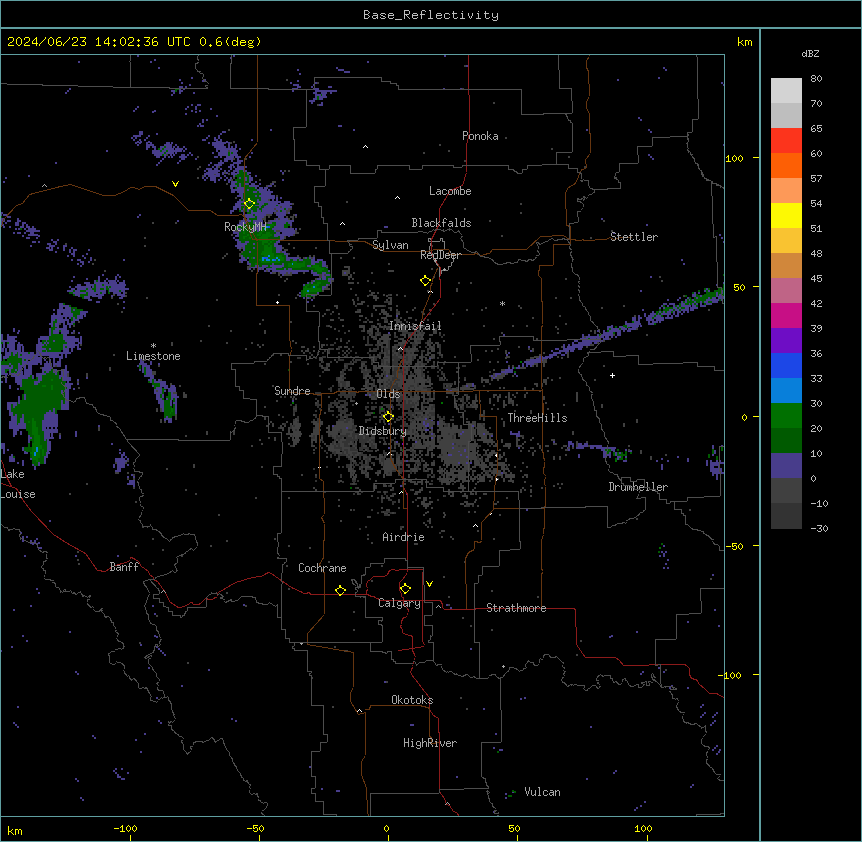Select the yellow 51-54 dBZ legend swatch

click(786, 215)
